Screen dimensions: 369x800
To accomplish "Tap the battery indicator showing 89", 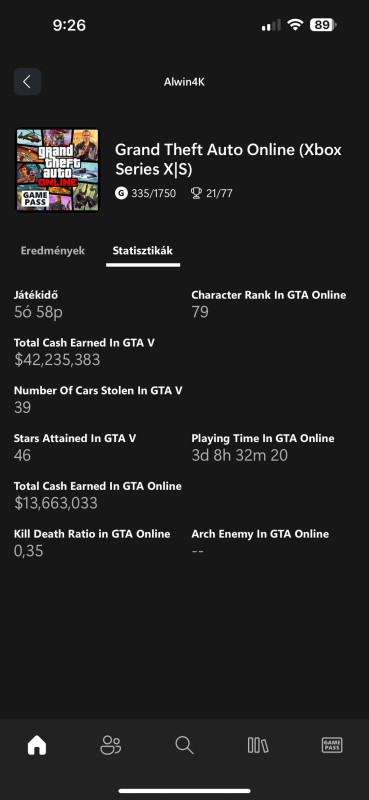I will pos(323,25).
